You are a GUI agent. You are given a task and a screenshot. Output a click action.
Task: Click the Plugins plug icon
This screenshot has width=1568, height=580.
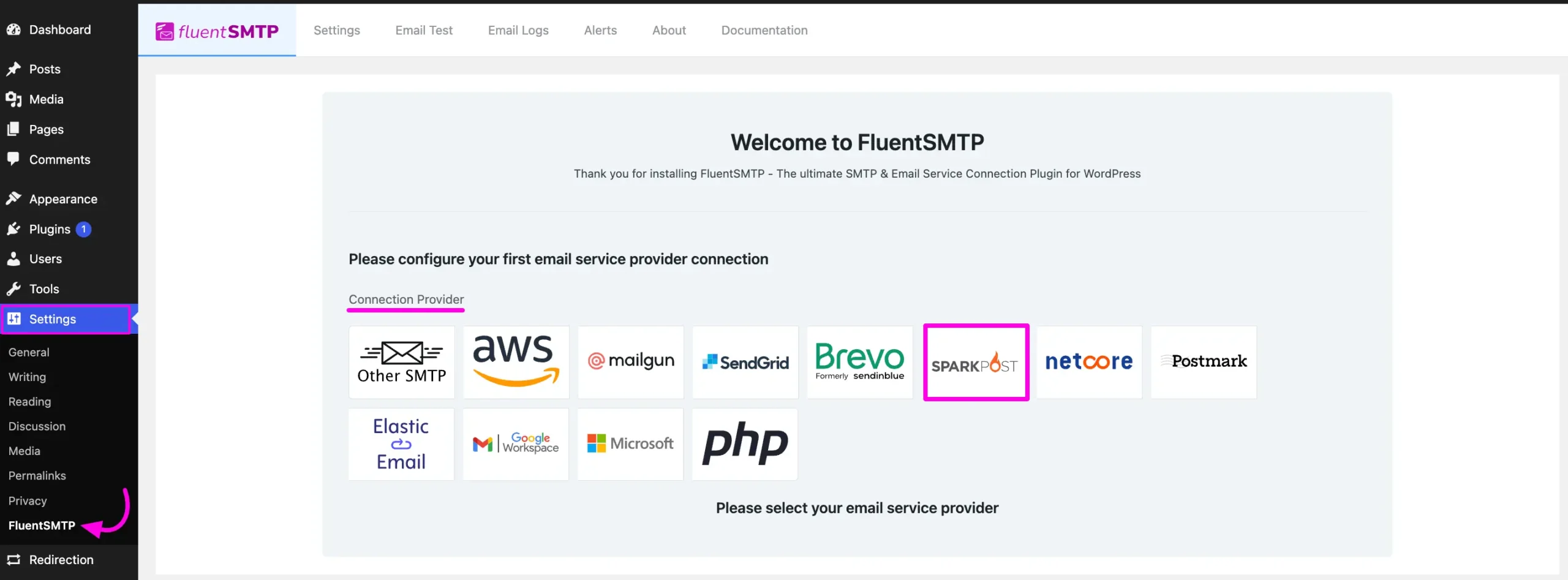tap(13, 228)
